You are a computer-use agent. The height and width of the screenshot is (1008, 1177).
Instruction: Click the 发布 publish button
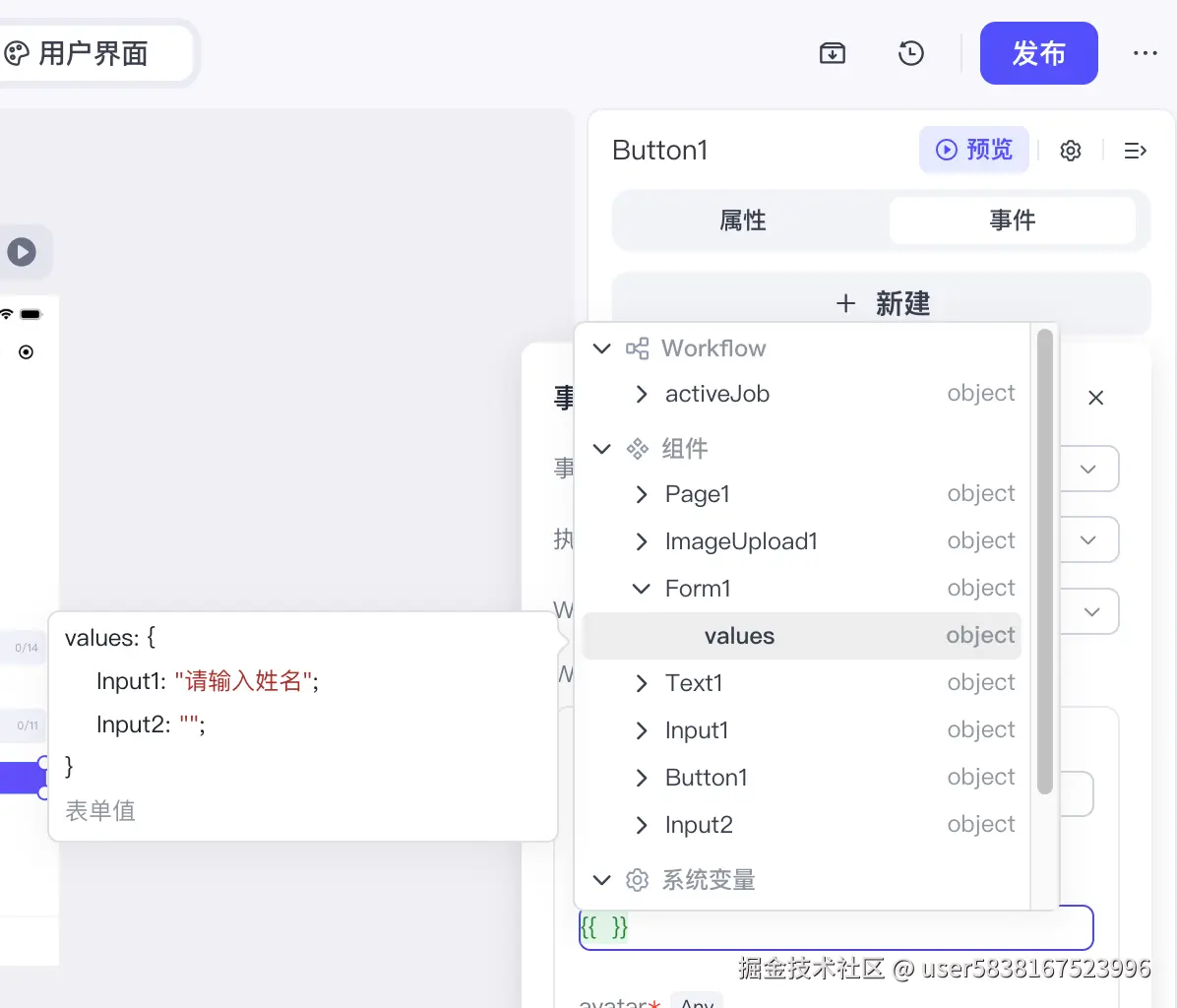[x=1038, y=53]
